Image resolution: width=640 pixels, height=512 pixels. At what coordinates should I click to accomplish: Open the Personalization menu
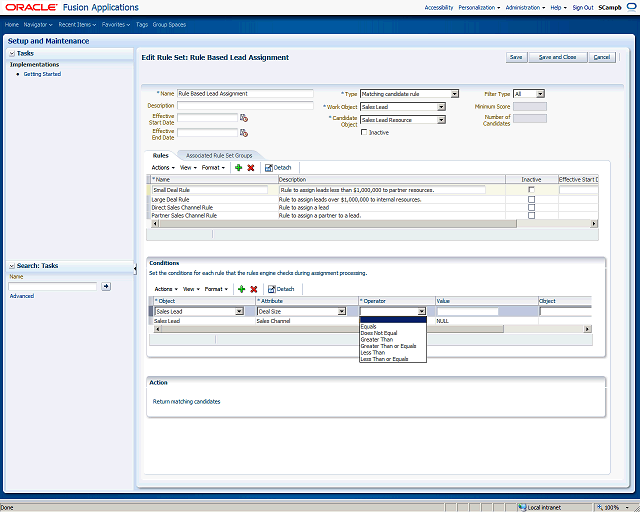click(x=479, y=7)
